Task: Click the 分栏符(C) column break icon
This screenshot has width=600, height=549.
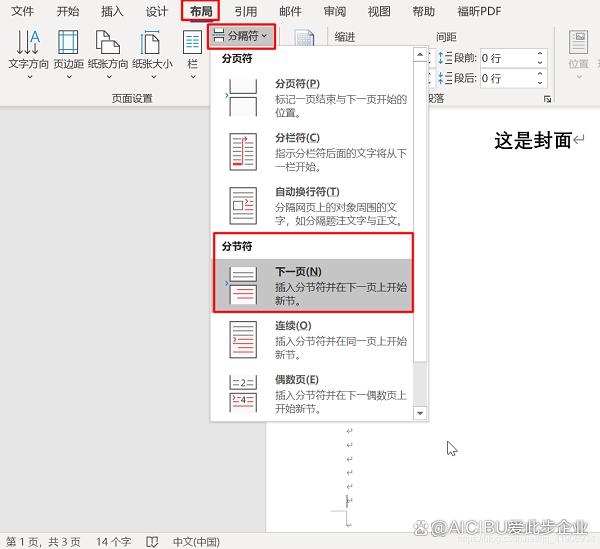Action: tap(243, 152)
